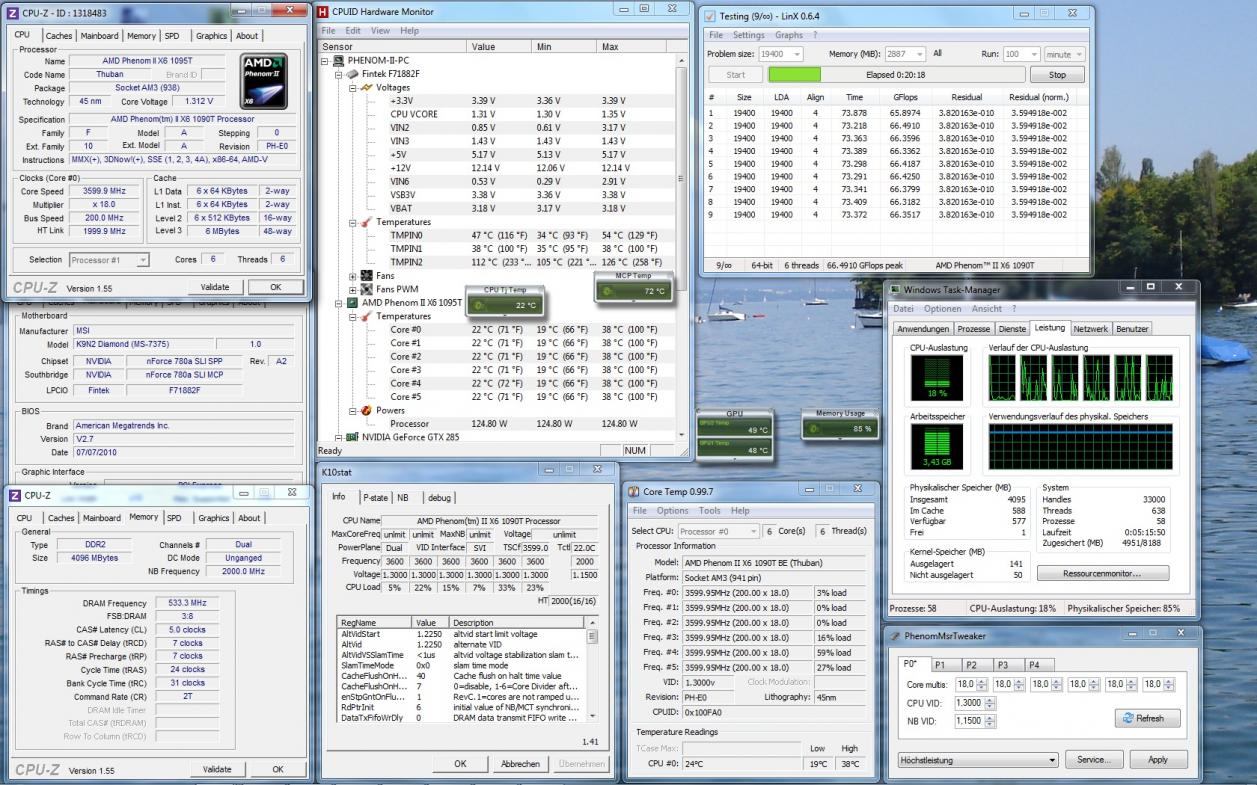
Task: Click the Fans icon in Hardware Monitor tree
Action: (x=365, y=276)
